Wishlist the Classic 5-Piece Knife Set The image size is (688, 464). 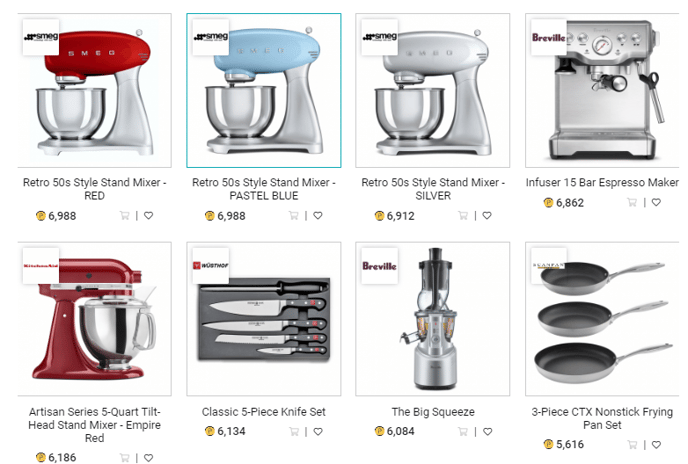click(318, 432)
